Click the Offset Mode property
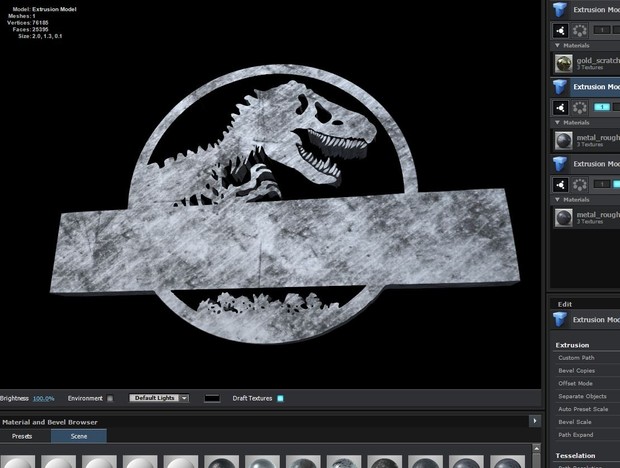Image resolution: width=620 pixels, height=468 pixels. pos(575,383)
